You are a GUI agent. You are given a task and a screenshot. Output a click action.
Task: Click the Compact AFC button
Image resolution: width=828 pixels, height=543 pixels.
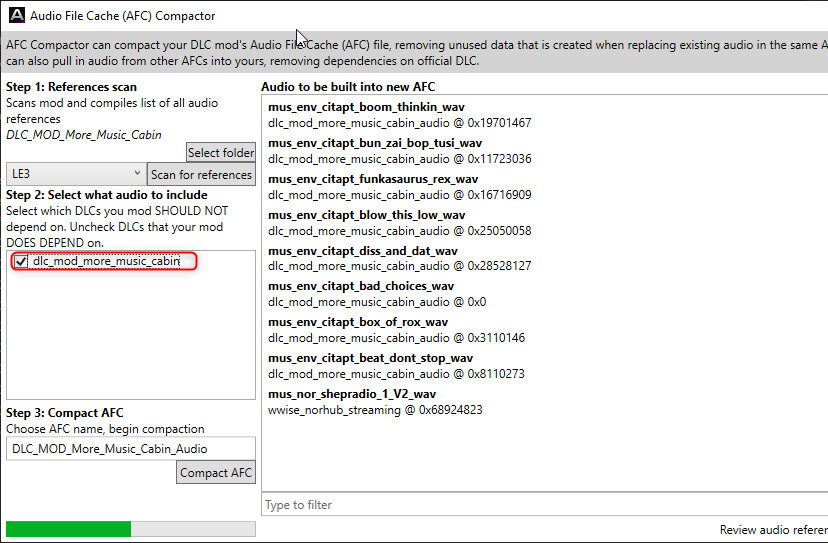click(x=216, y=472)
